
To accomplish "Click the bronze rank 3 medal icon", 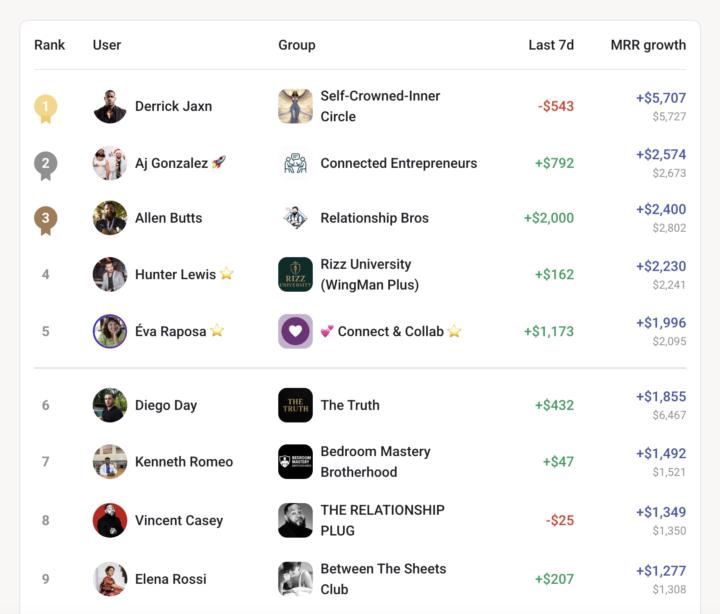I will 45,219.
